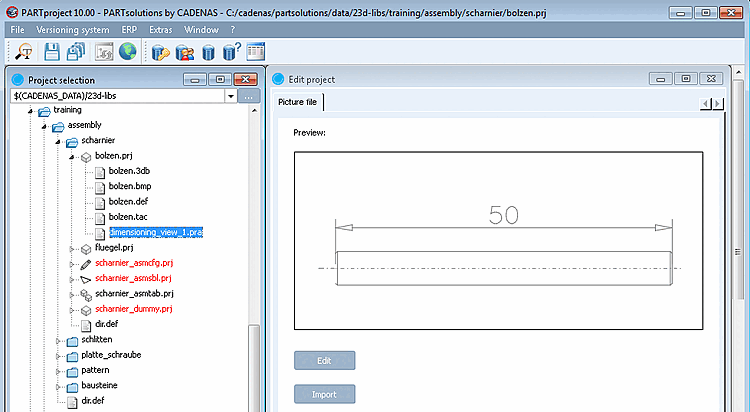This screenshot has width=750, height=412.
Task: Select the Picture file tab
Action: click(298, 102)
